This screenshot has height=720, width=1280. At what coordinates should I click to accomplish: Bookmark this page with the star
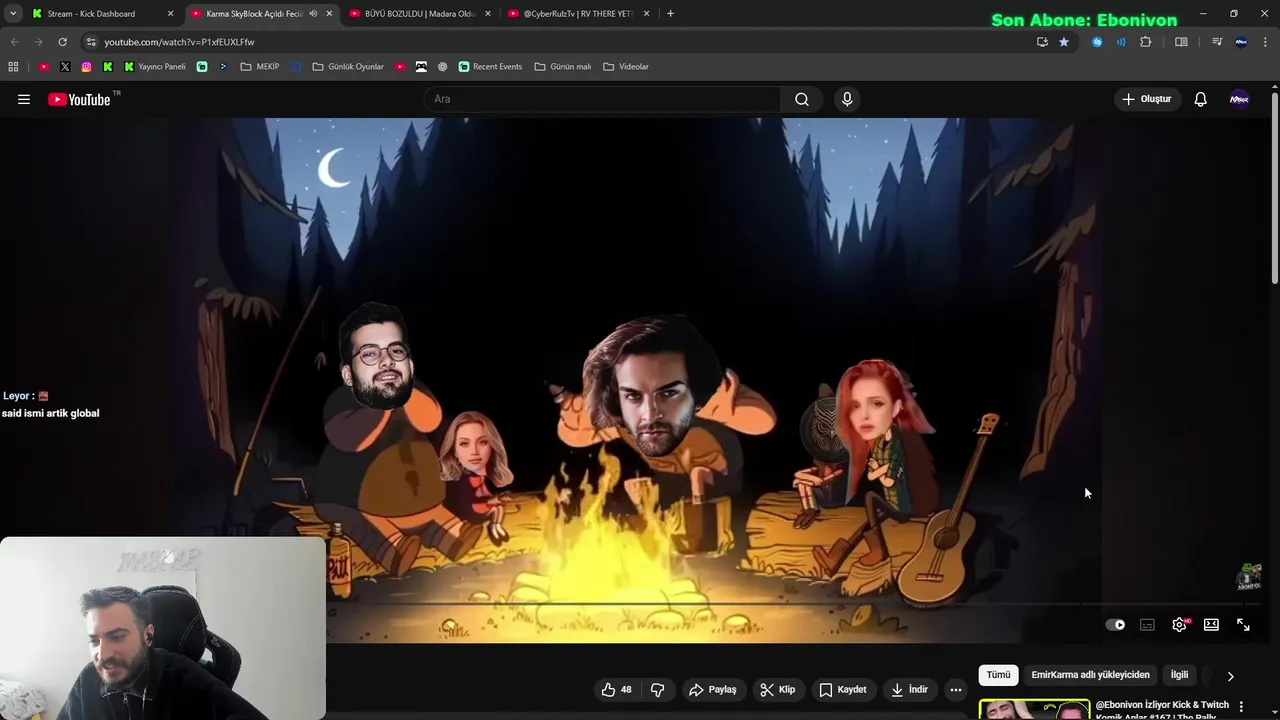(x=1064, y=42)
